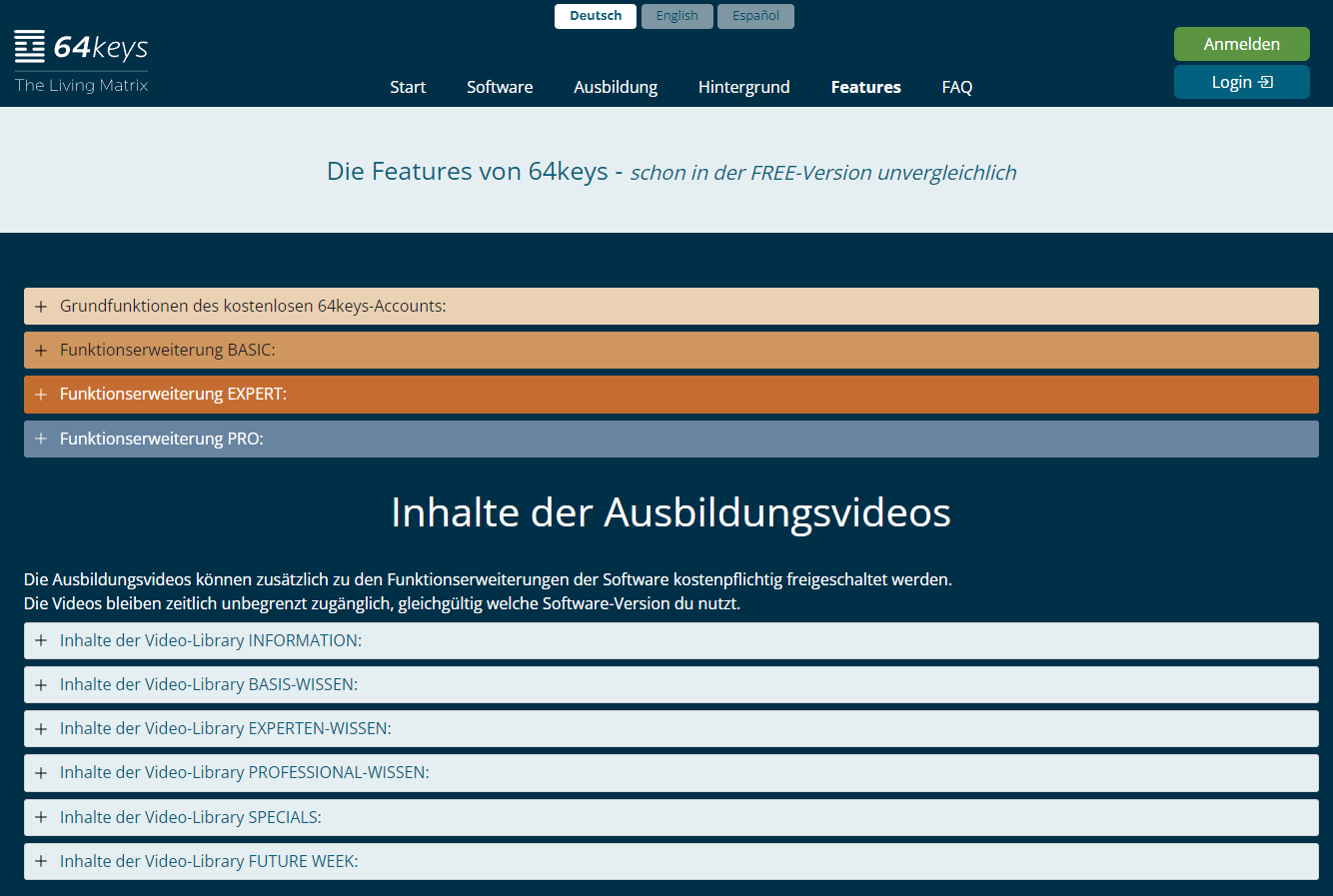
Task: Navigate to Hintergrund in the nav bar
Action: 743,87
